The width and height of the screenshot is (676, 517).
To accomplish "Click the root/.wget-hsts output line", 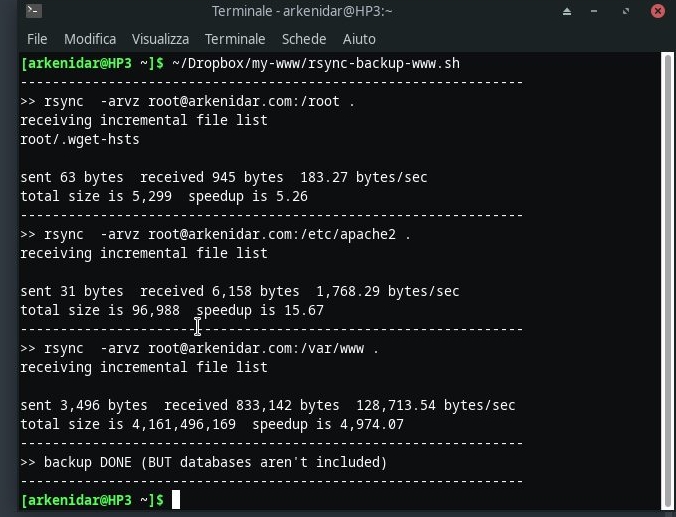I will click(x=80, y=139).
